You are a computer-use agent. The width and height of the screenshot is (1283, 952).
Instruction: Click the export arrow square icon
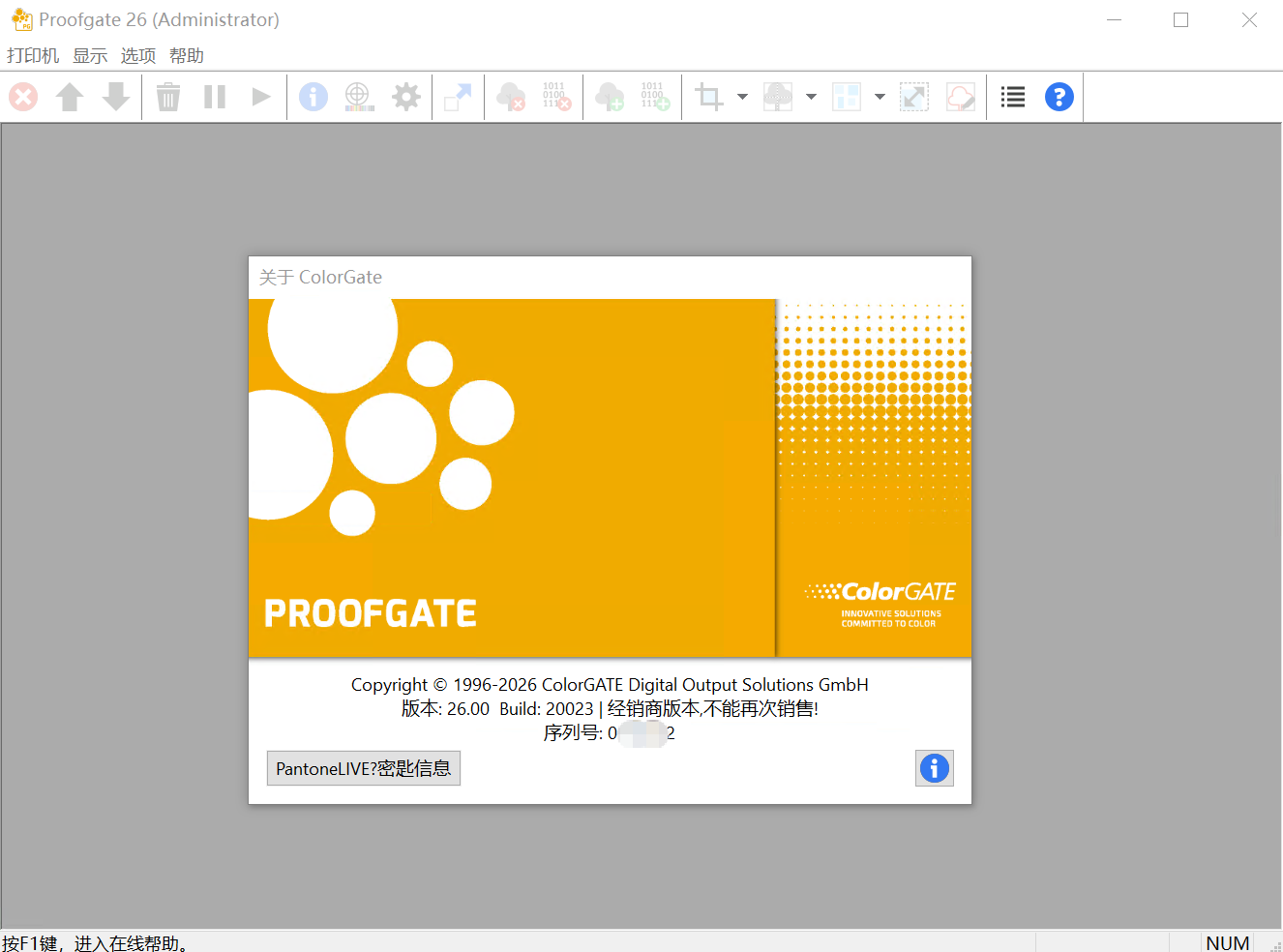(x=458, y=97)
